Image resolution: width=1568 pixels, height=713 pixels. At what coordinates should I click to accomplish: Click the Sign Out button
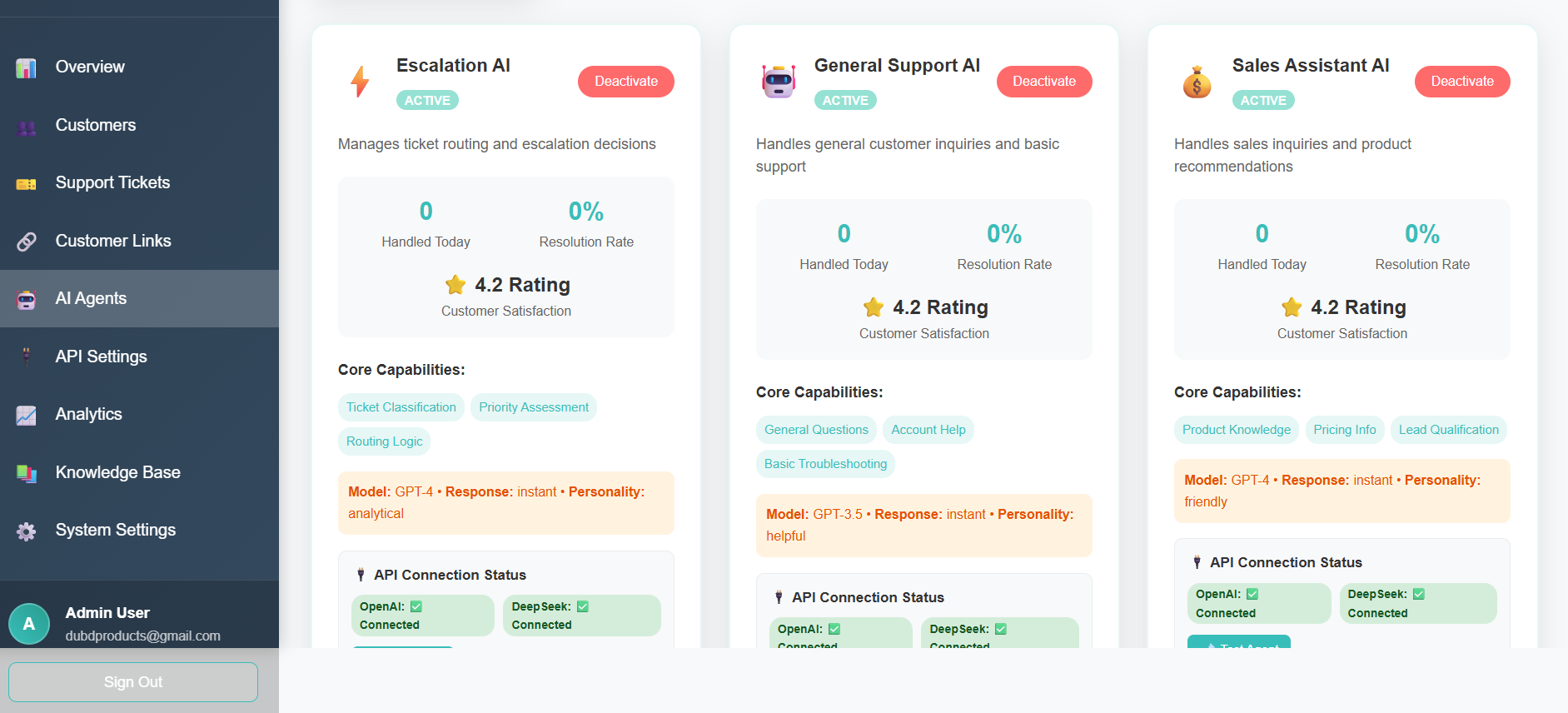click(132, 681)
